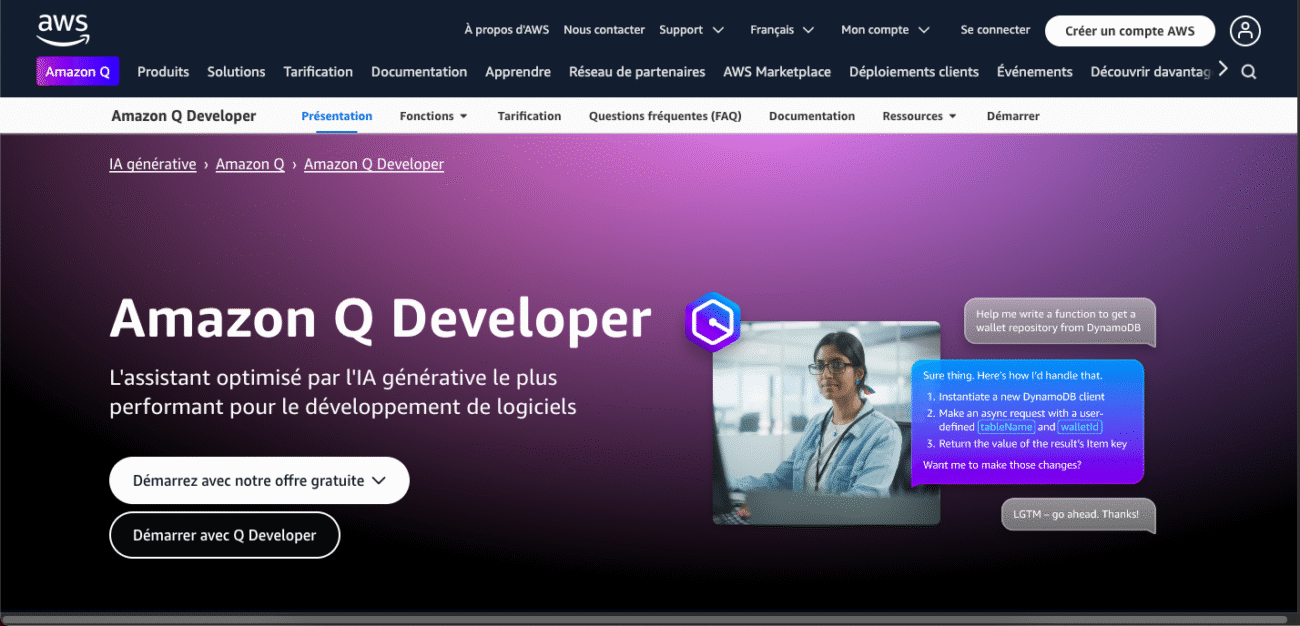Open the Tarification top nav item
Screen dimensions: 1300x626
[x=318, y=72]
